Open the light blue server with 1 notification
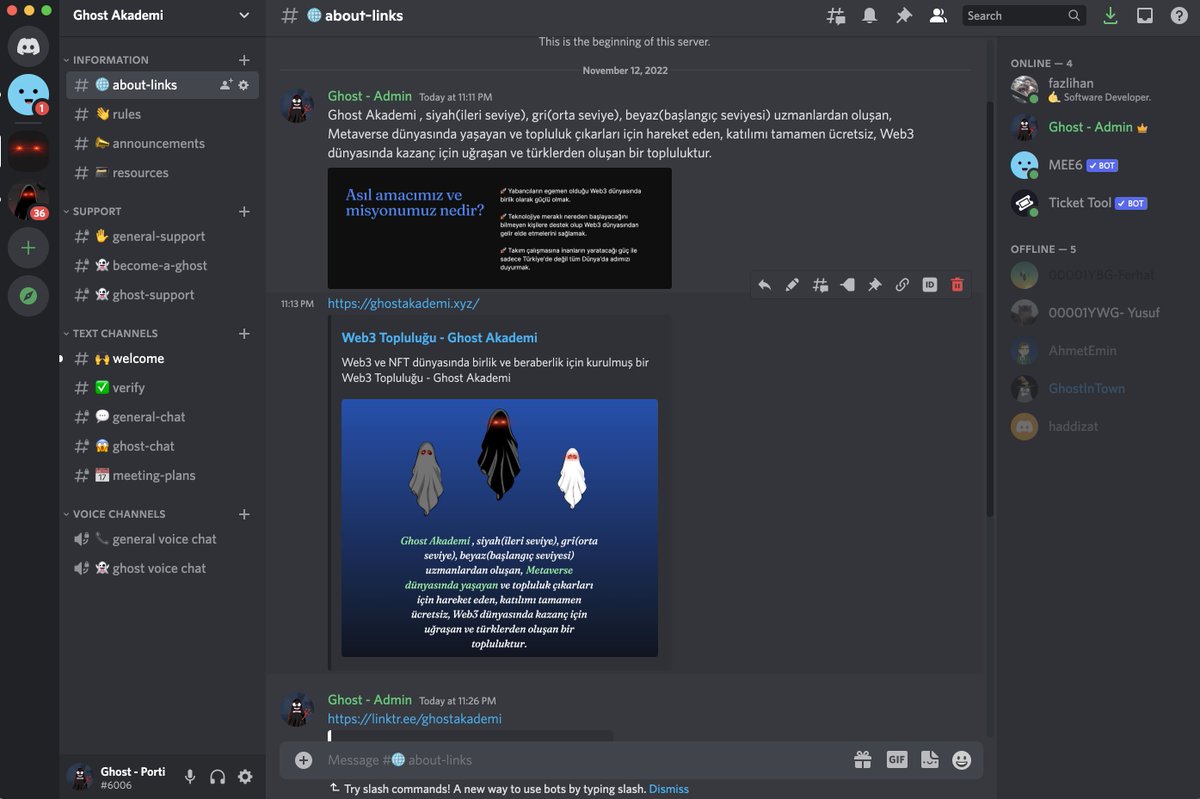Image resolution: width=1200 pixels, height=799 pixels. (x=28, y=95)
